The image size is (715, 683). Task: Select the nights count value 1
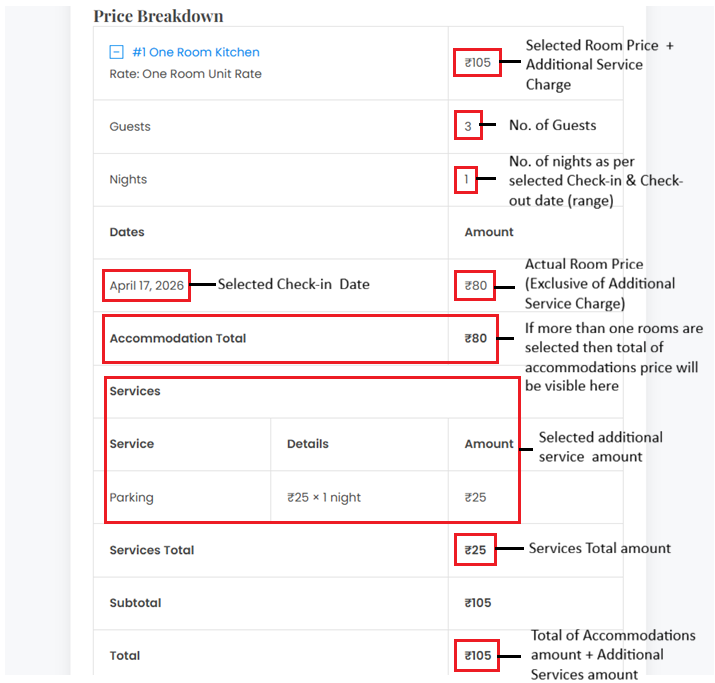[x=465, y=180]
